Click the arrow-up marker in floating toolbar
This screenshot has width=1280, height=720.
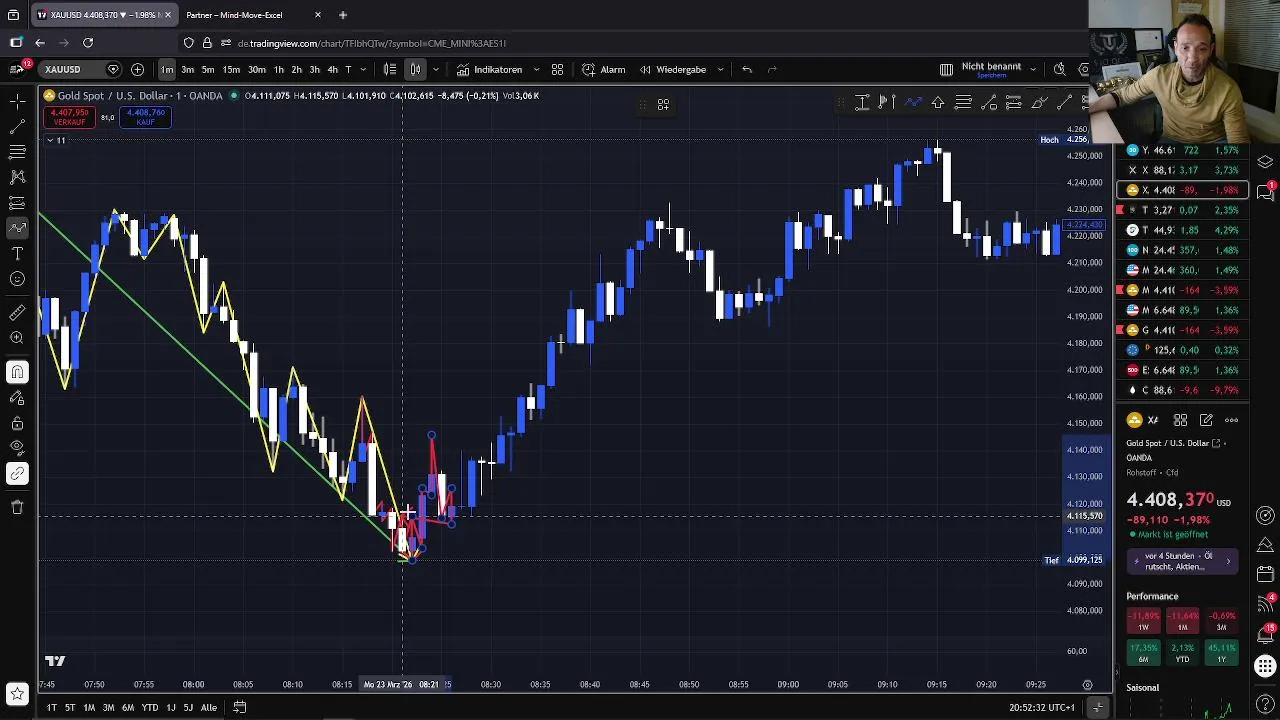pyautogui.click(x=938, y=102)
